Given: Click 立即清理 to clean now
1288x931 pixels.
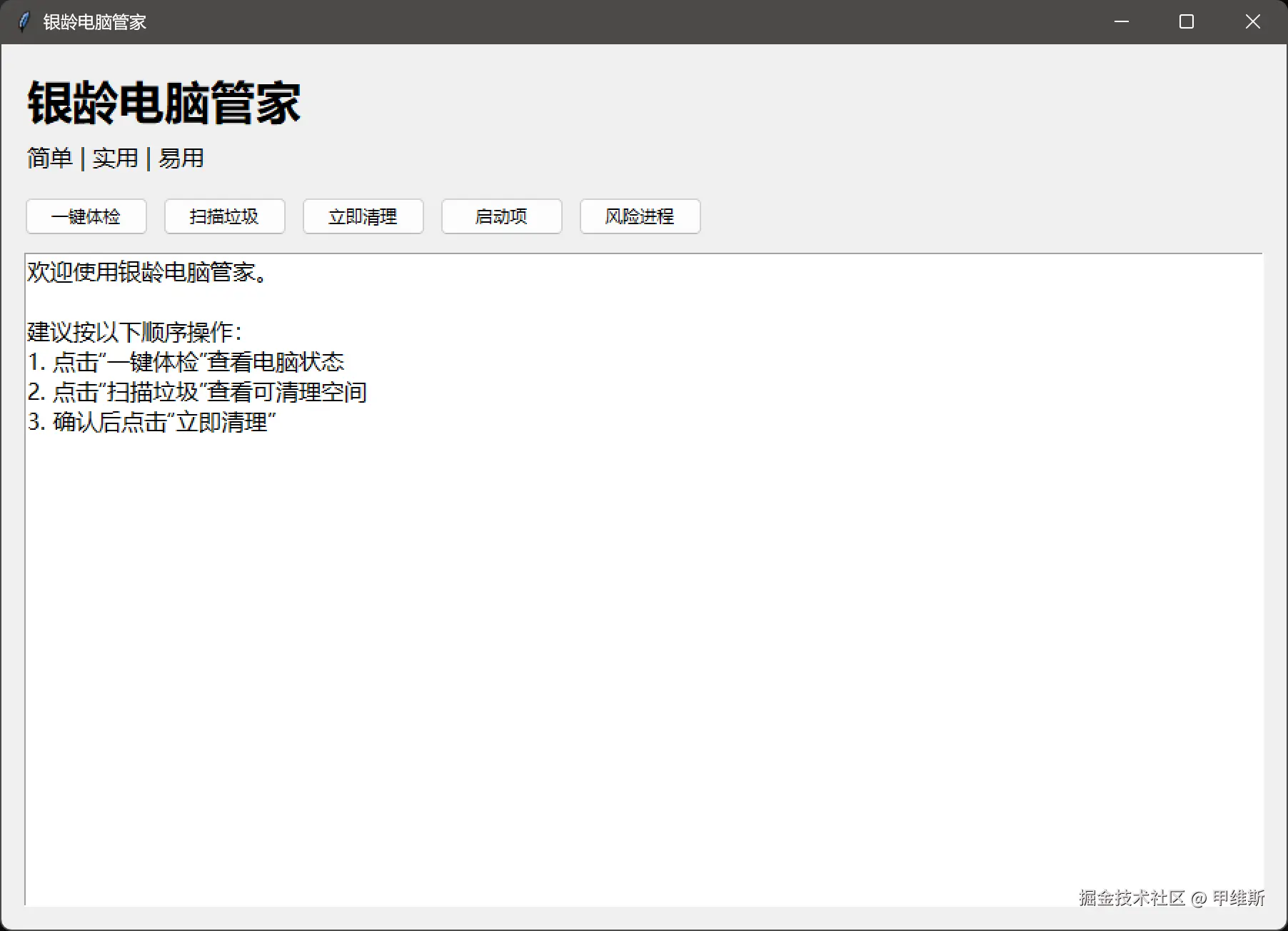Looking at the screenshot, I should pos(363,216).
